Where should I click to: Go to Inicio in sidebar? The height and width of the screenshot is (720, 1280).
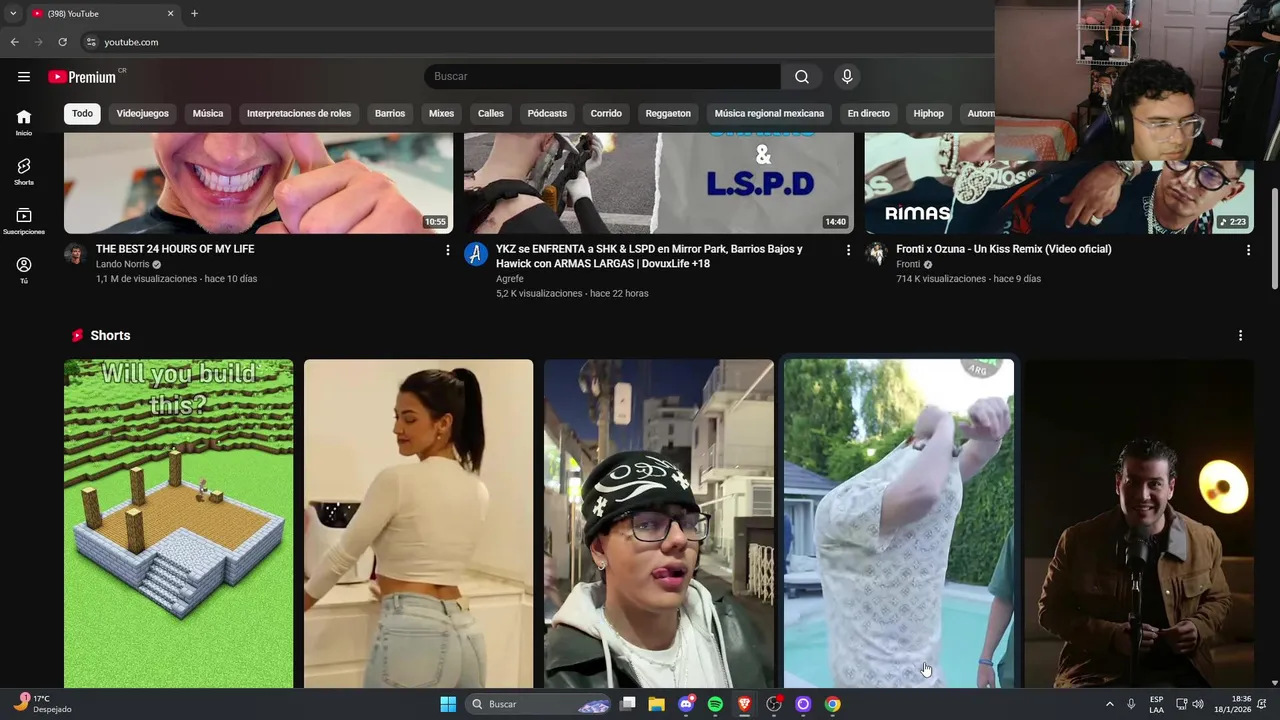coord(24,123)
